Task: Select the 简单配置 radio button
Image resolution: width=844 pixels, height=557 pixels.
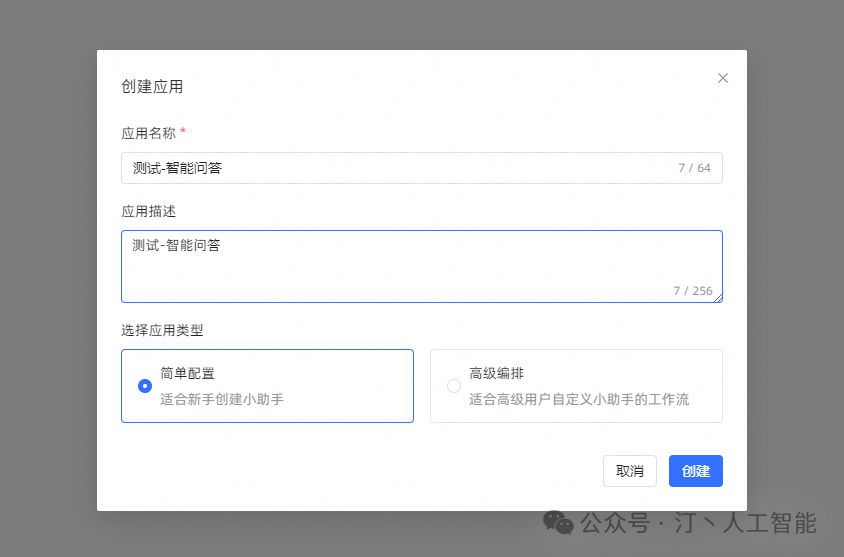Action: (x=145, y=386)
